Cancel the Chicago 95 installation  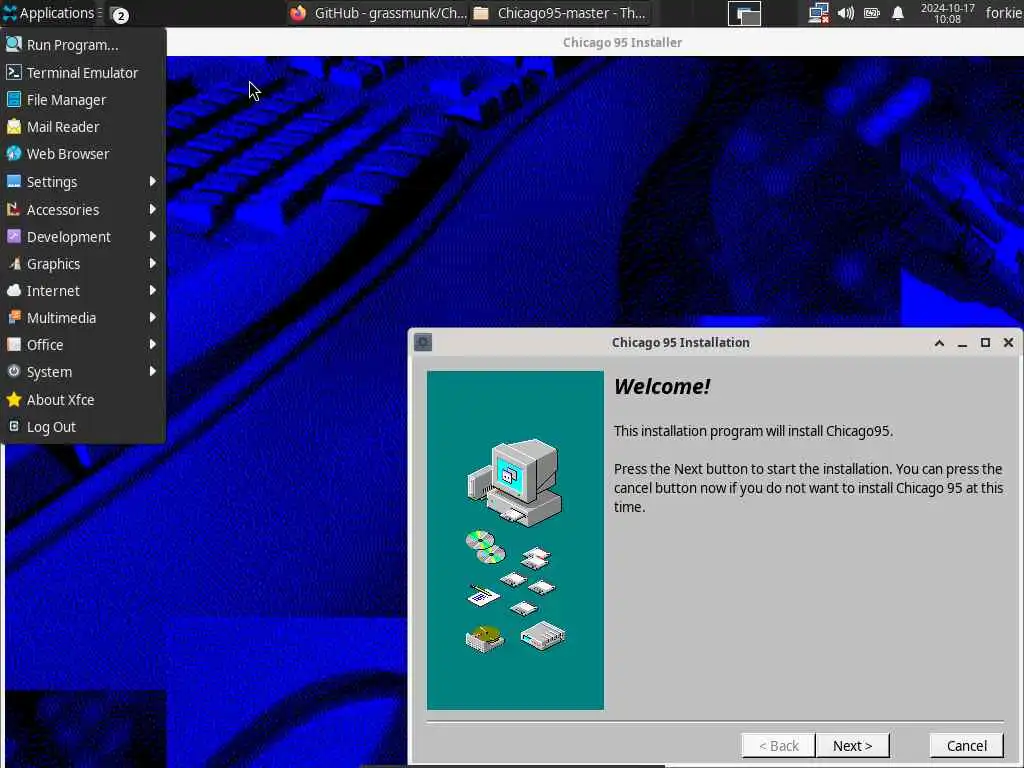(x=967, y=746)
